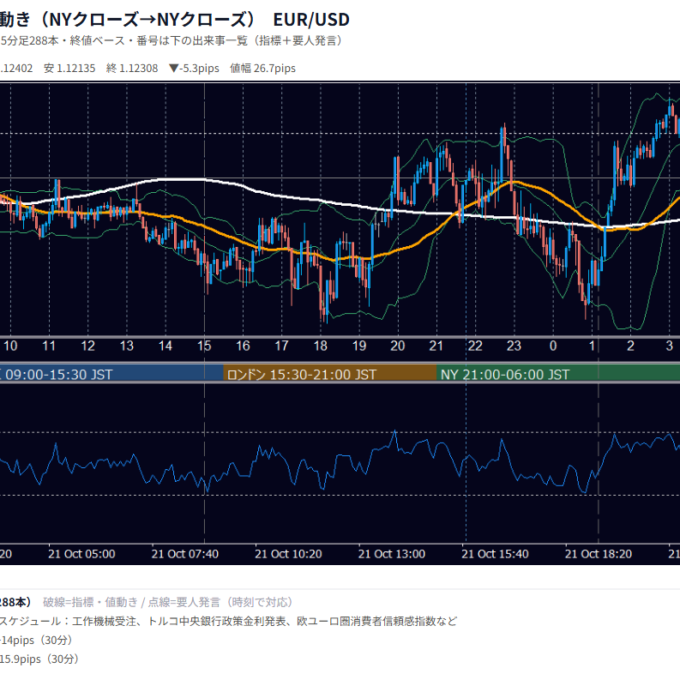Select the ▼-5.3pips change value
680x680 pixels.
[194, 68]
